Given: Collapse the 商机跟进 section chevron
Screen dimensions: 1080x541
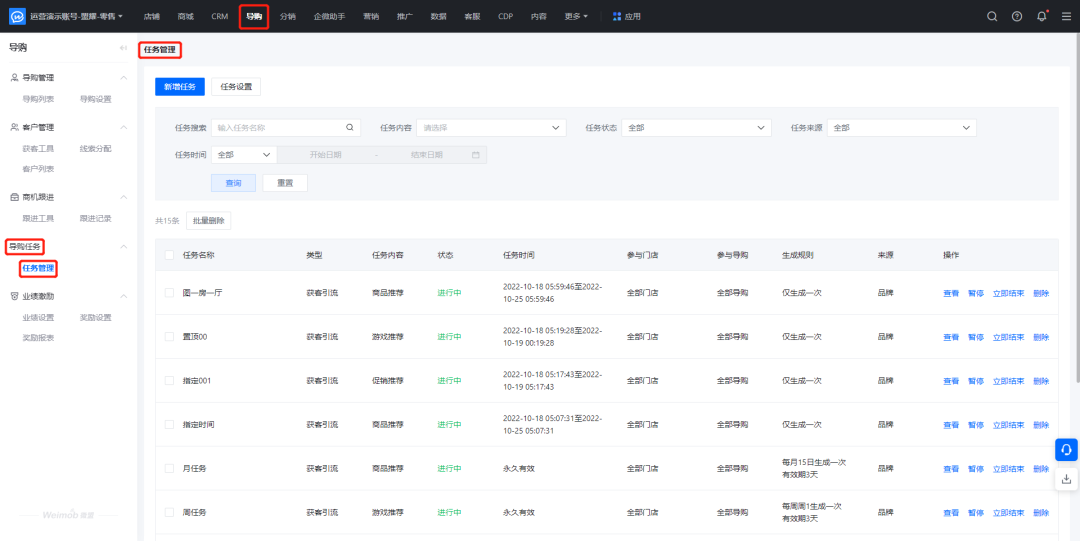Looking at the screenshot, I should pos(124,197).
